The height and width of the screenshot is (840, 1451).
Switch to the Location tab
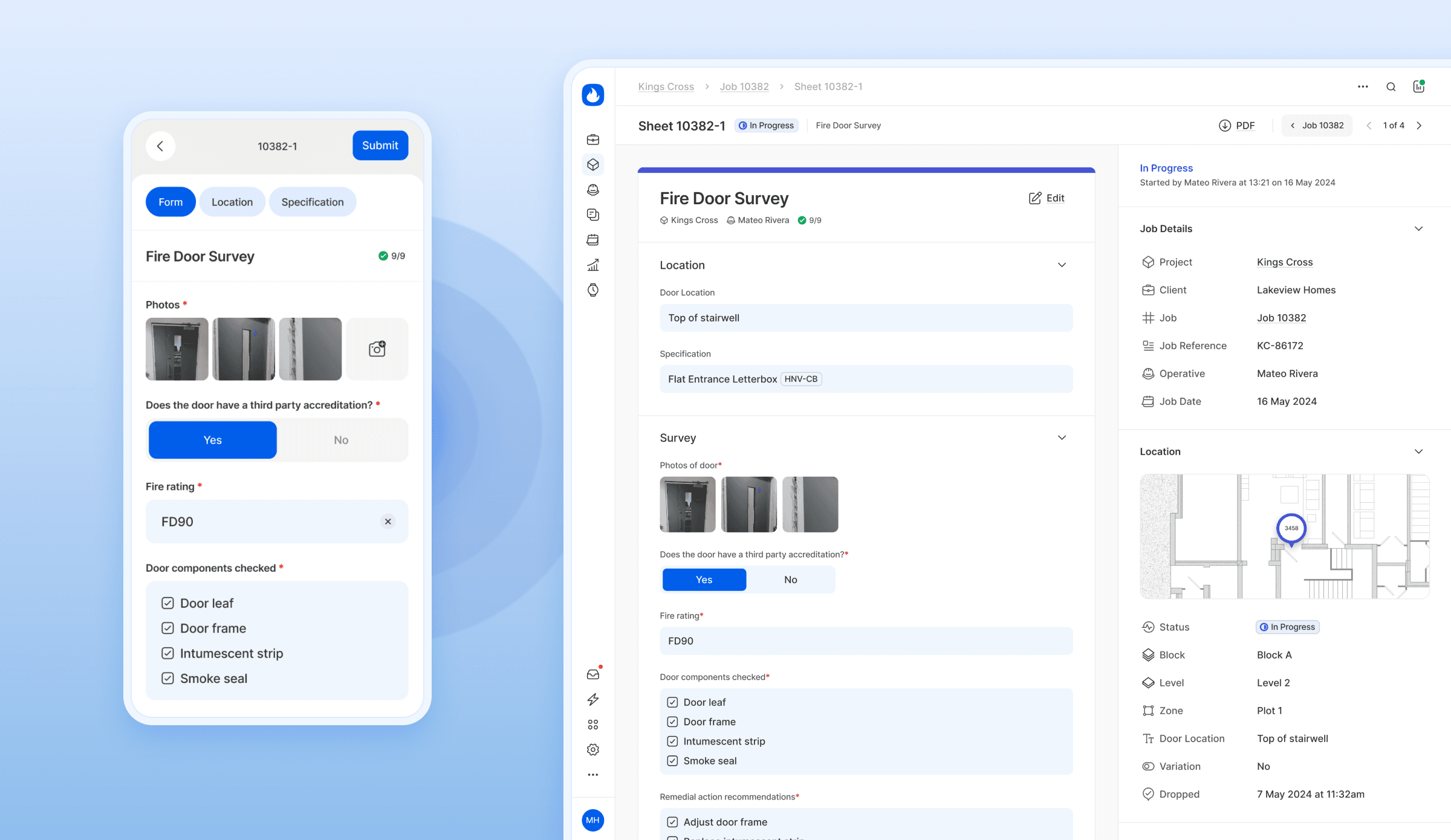click(232, 201)
